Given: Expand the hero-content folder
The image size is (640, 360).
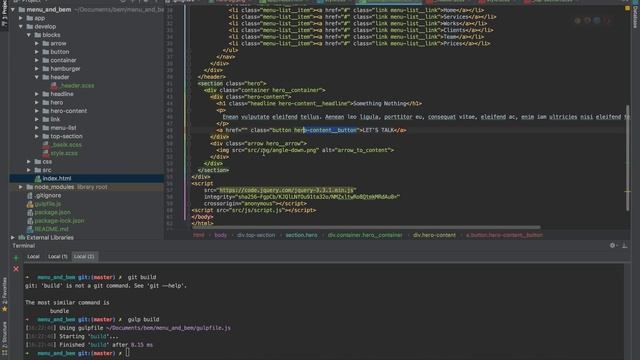Looking at the screenshot, I should pos(37,111).
